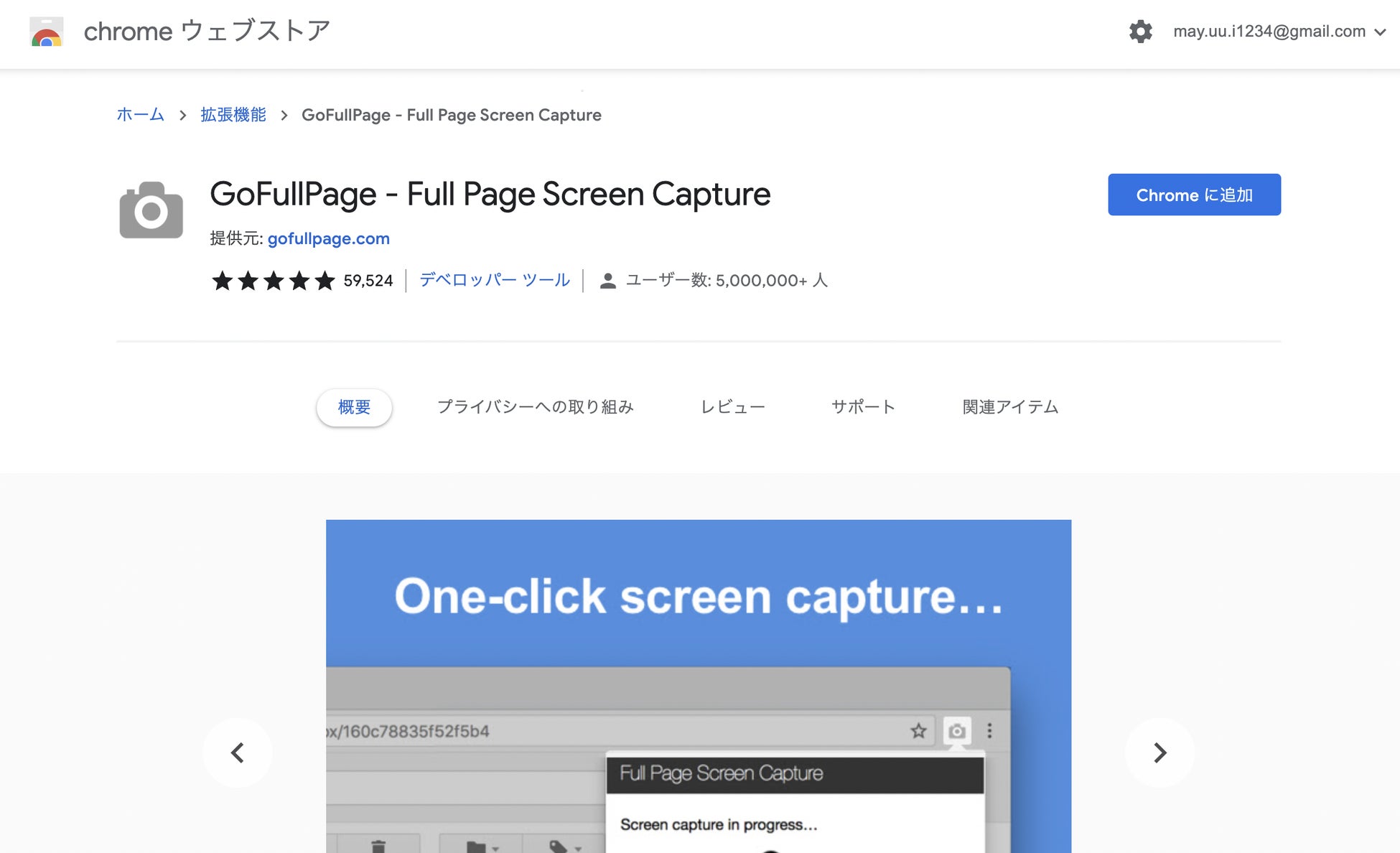Open settings via the gear icon
This screenshot has width=1400, height=853.
point(1140,32)
